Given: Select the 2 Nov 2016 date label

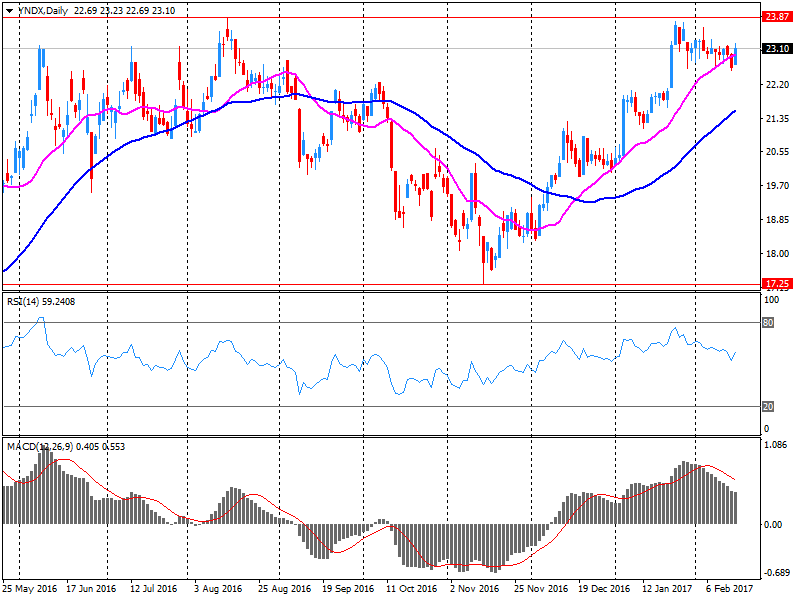Looking at the screenshot, I should [x=474, y=588].
